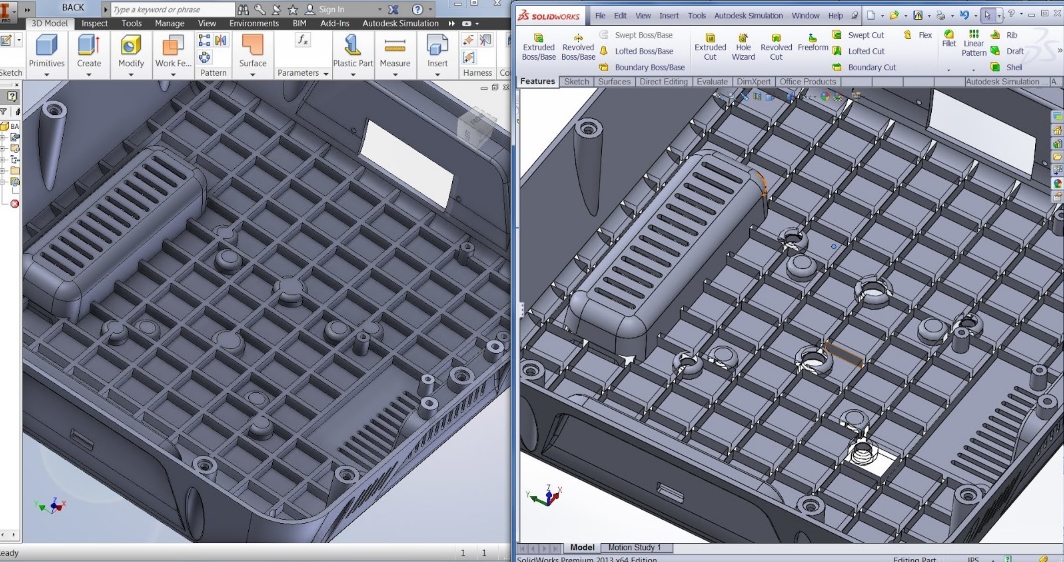Screen dimensions: 1064x562
Task: Select the Extruded Cut tool
Action: click(x=710, y=47)
